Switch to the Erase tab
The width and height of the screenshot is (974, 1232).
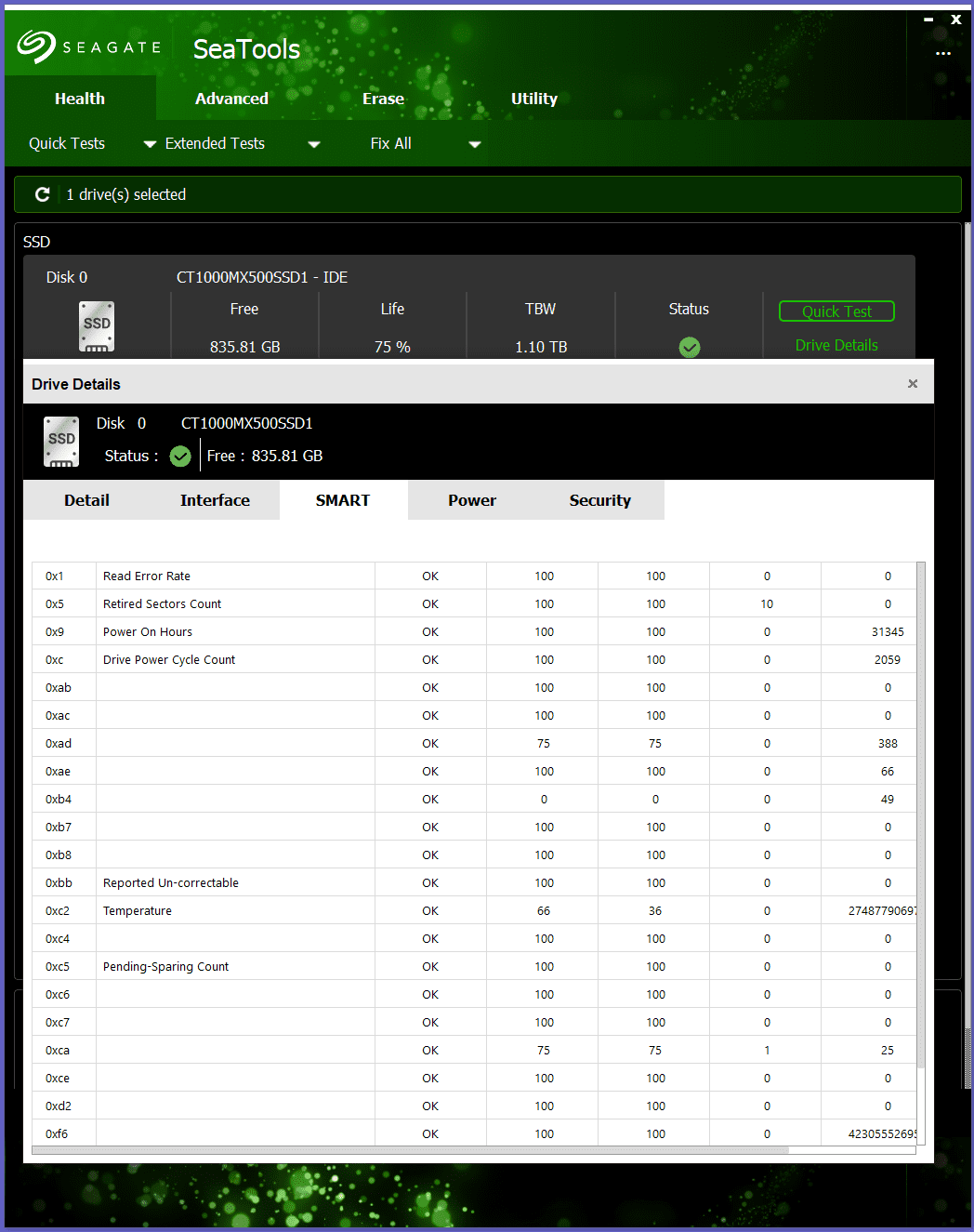coord(383,99)
